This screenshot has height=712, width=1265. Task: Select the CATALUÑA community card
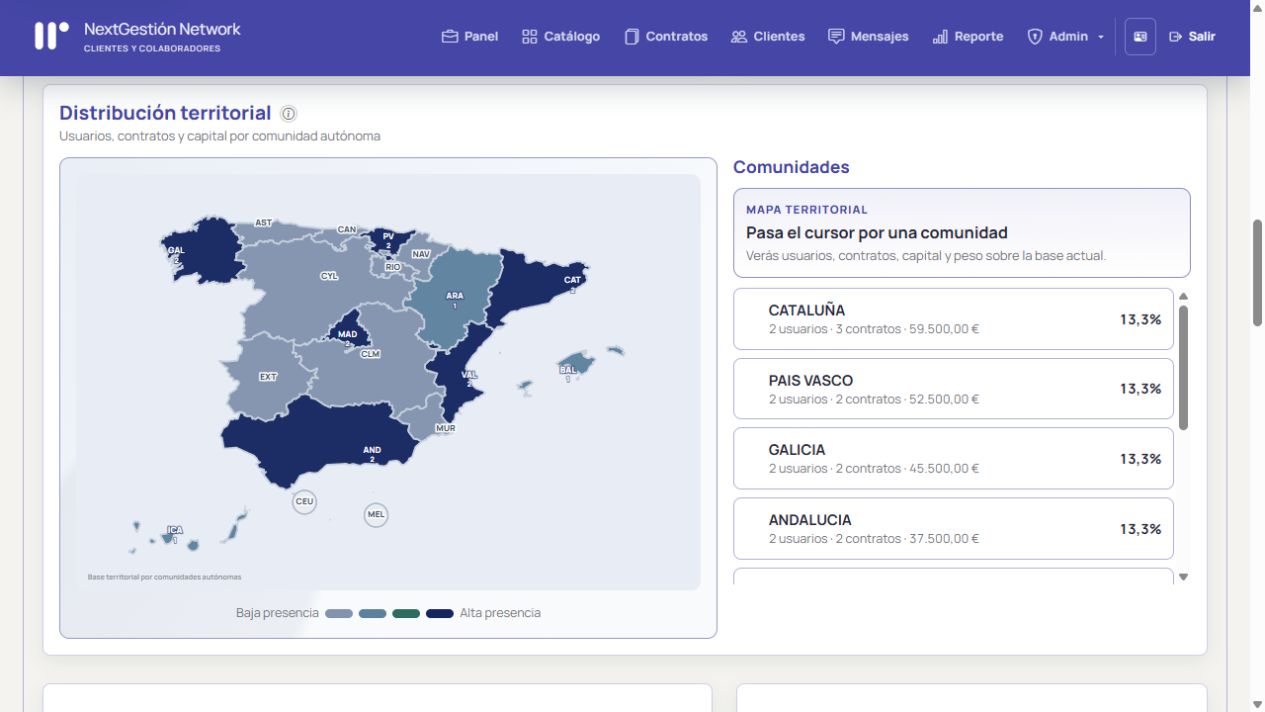[x=953, y=319]
